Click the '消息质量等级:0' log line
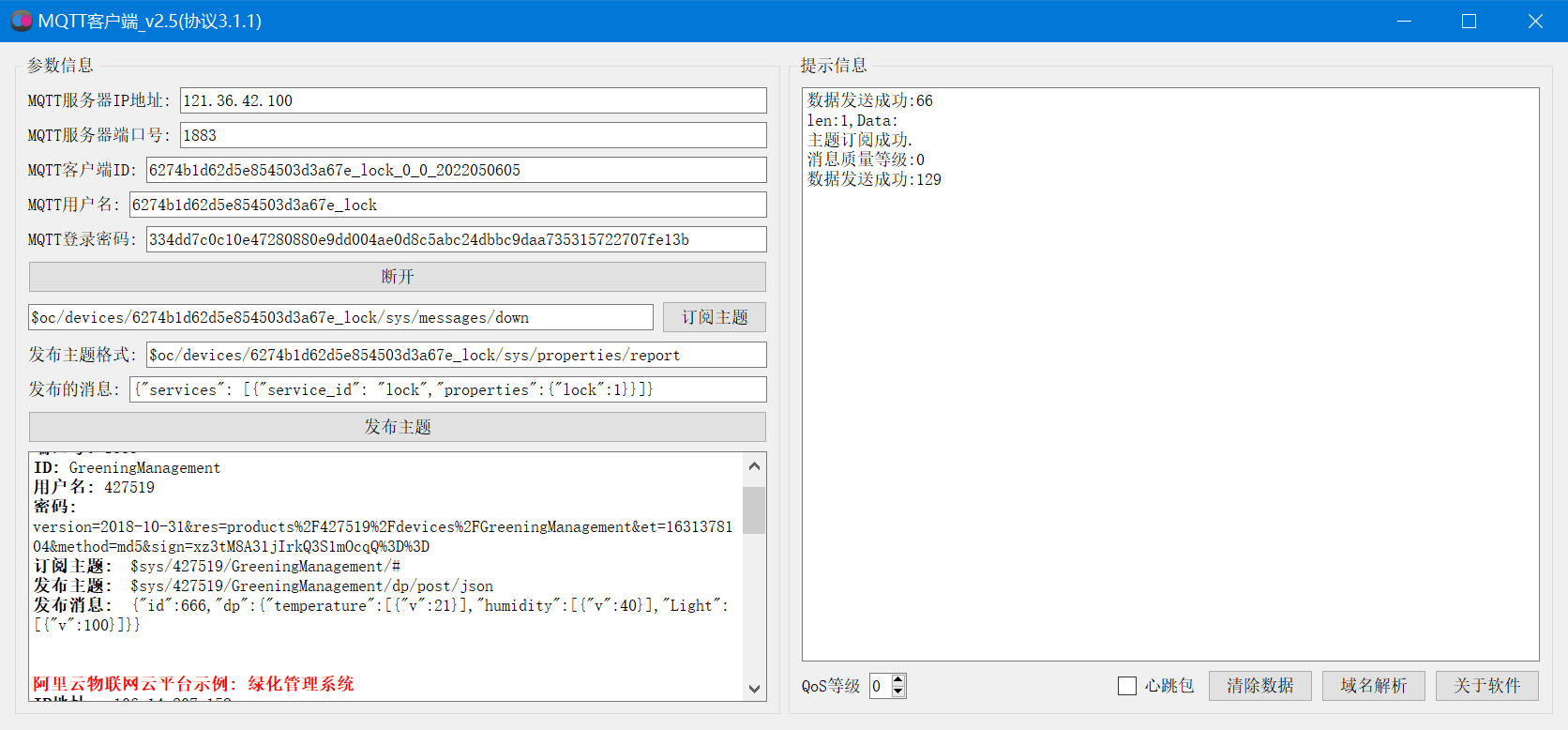Screen dimensions: 1568x730 click(x=866, y=160)
